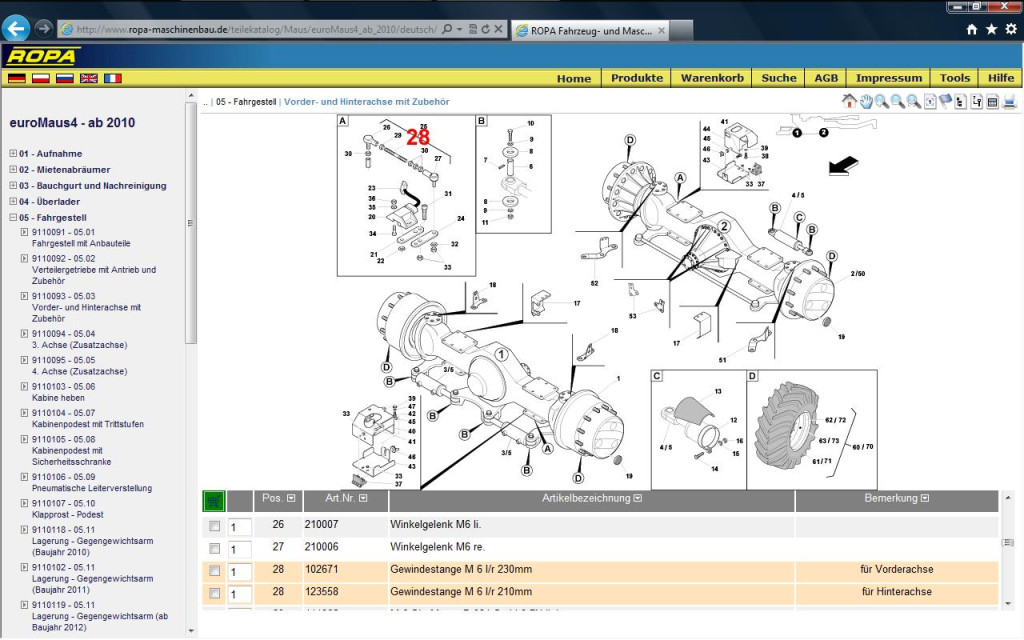The height and width of the screenshot is (640, 1024).
Task: Click the ROPA logo
Action: 42,56
